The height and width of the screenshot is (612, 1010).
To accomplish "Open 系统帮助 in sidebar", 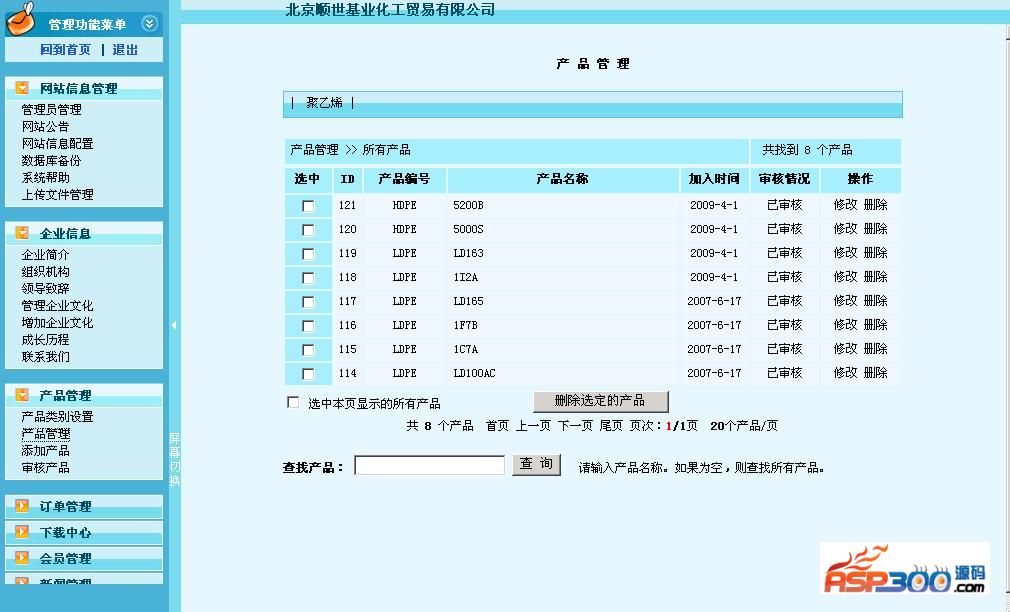I will [45, 177].
